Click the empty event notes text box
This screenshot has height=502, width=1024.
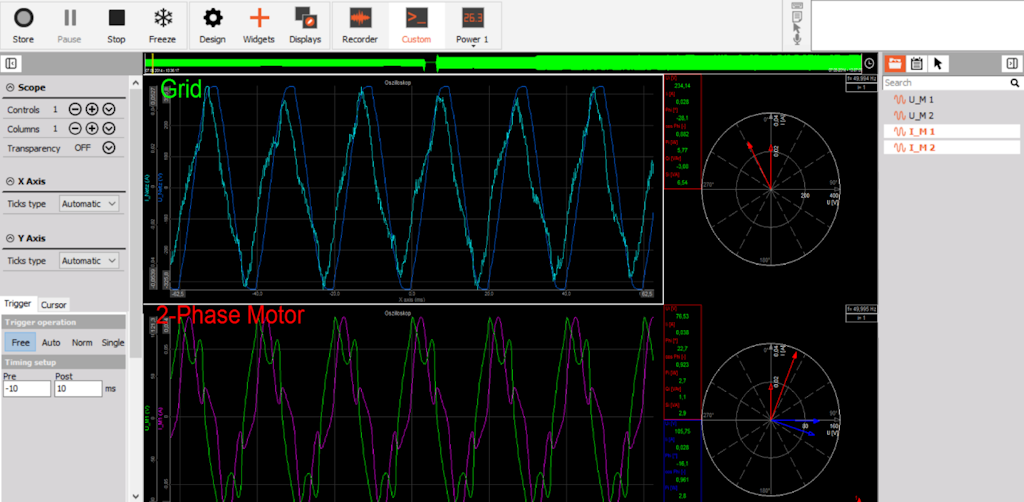coord(917,25)
